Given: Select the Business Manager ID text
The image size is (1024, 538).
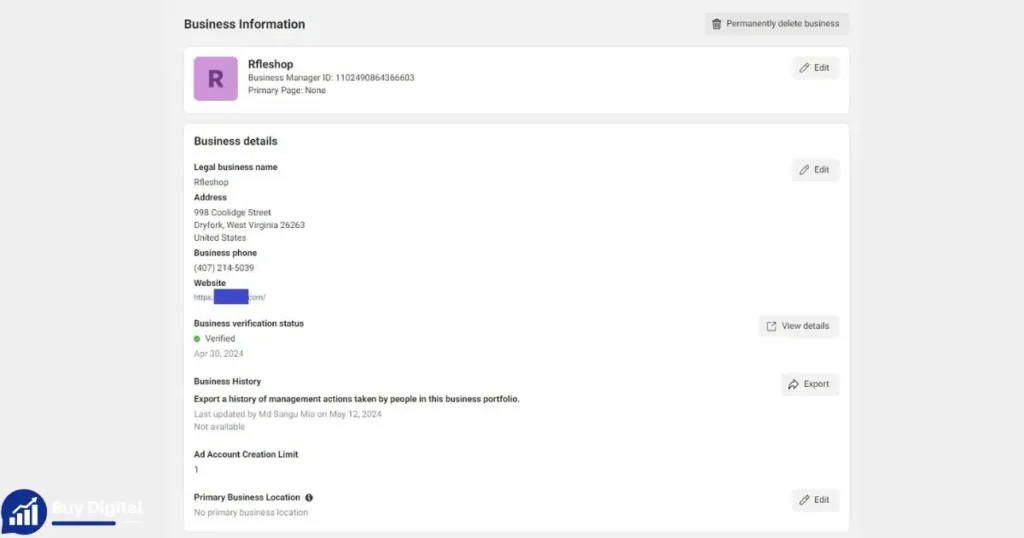Looking at the screenshot, I should click(x=330, y=78).
